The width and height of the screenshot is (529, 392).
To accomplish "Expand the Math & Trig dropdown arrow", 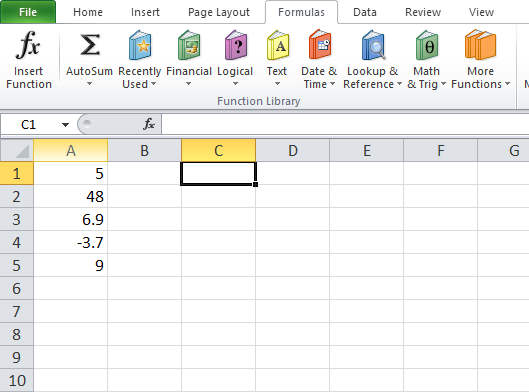I will pyautogui.click(x=443, y=84).
